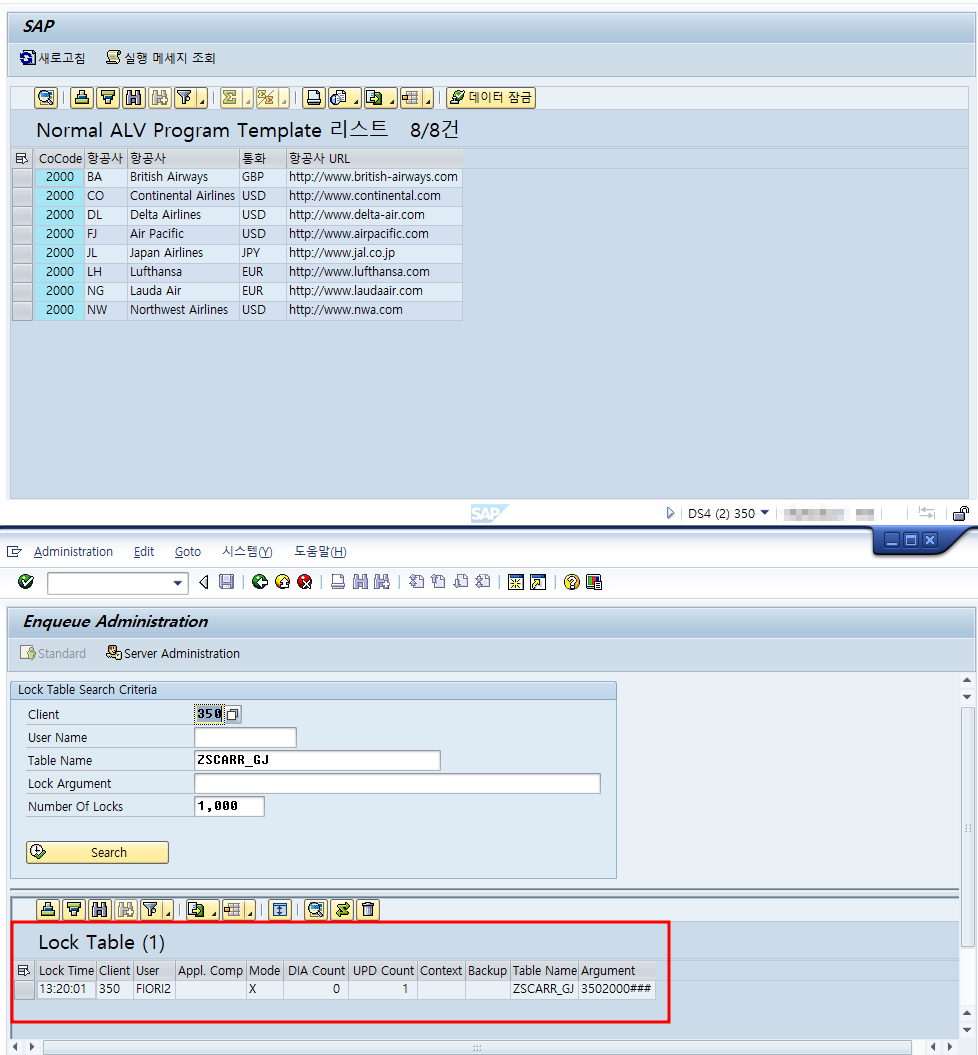Image resolution: width=978 pixels, height=1055 pixels.
Task: Open Edit menu
Action: coord(144,552)
